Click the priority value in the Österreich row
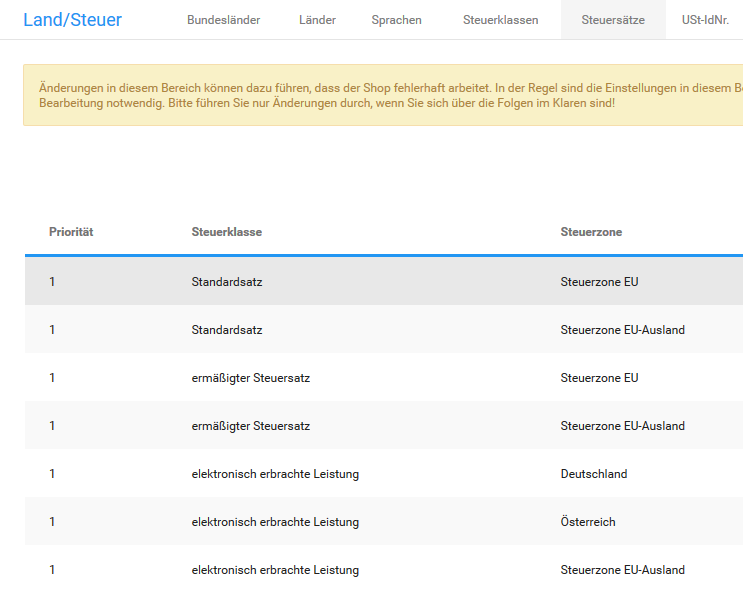743x601 pixels. point(52,522)
